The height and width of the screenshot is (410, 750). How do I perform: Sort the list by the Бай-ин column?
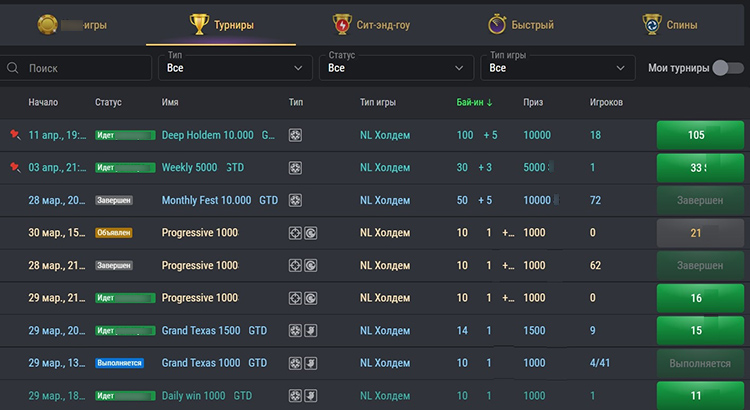pyautogui.click(x=474, y=103)
